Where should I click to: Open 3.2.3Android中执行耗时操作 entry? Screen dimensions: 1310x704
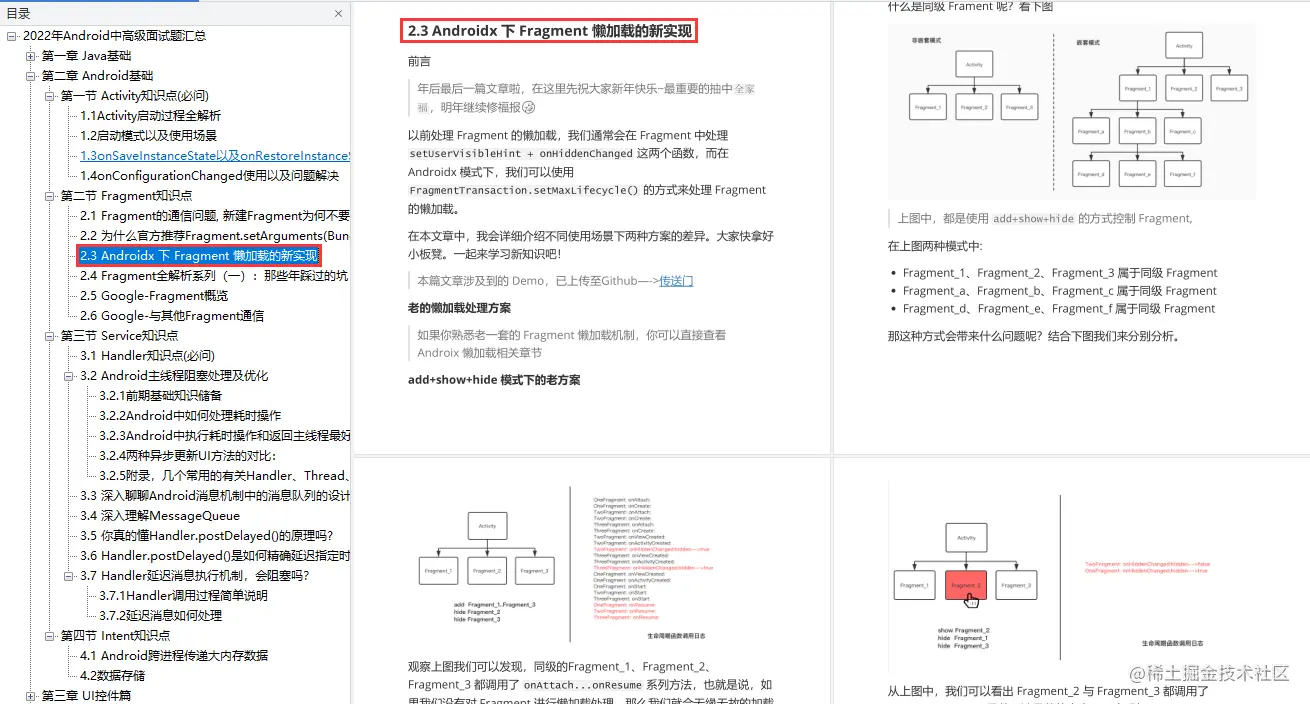(224, 436)
